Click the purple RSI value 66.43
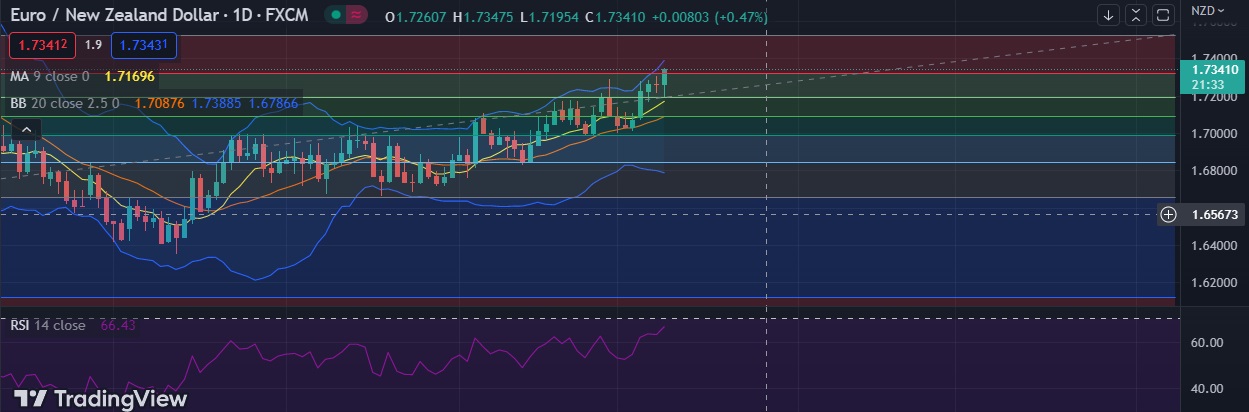This screenshot has width=1249, height=412. tap(118, 325)
